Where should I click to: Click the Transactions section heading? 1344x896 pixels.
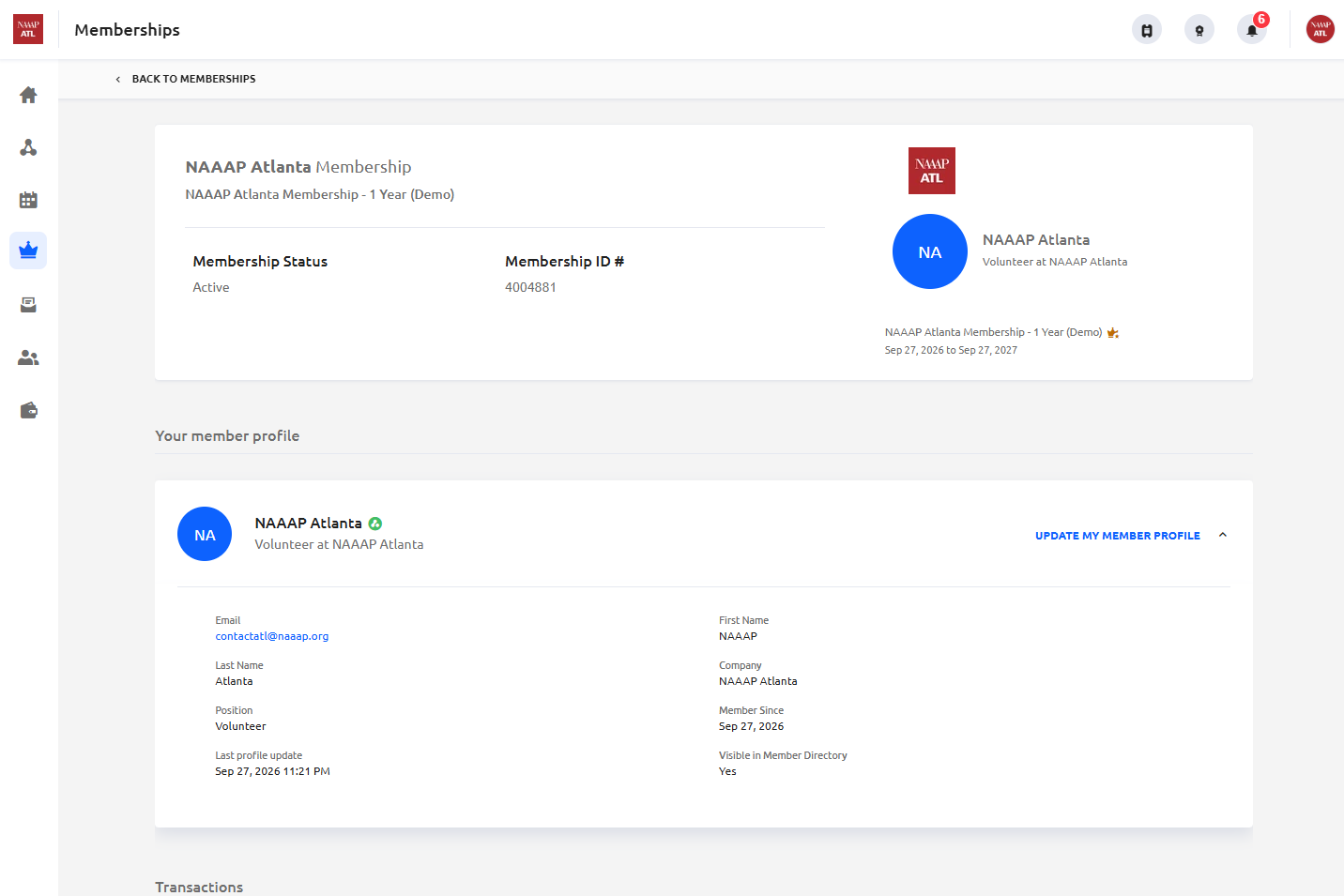coord(199,887)
